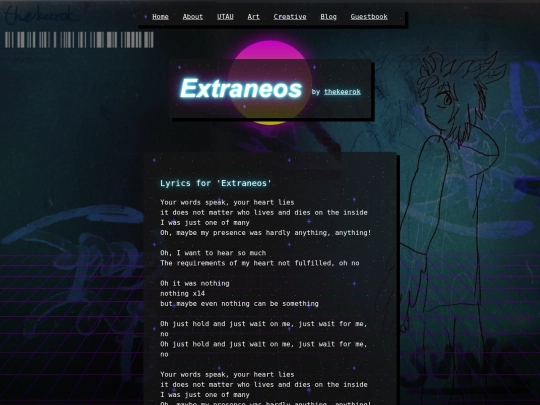540x405 pixels.
Task: Go to the About page
Action: (x=193, y=17)
